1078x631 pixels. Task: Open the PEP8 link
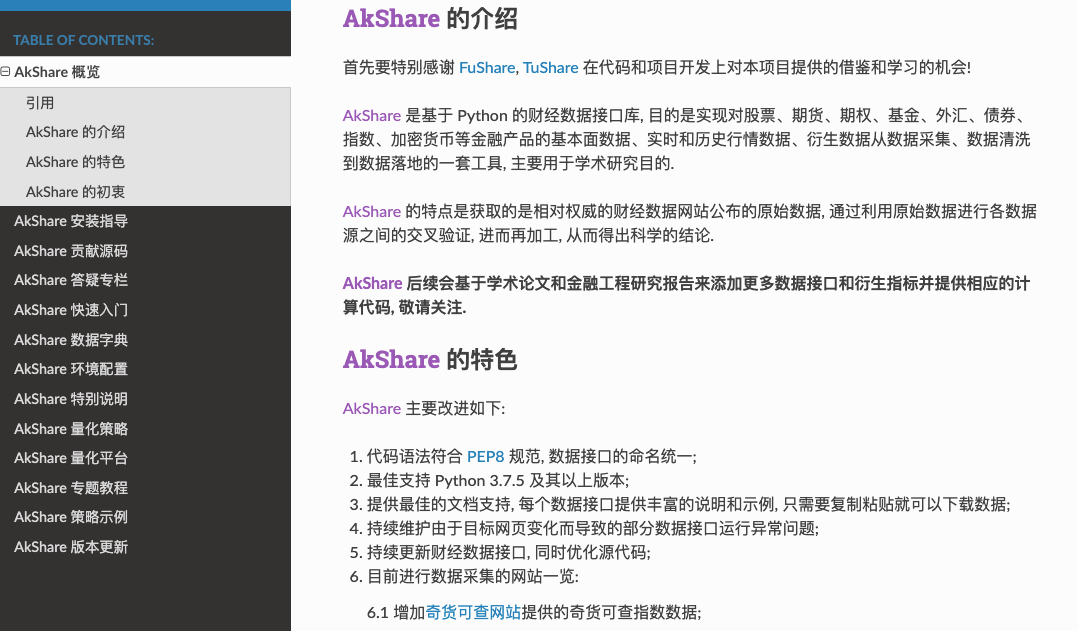coord(485,456)
